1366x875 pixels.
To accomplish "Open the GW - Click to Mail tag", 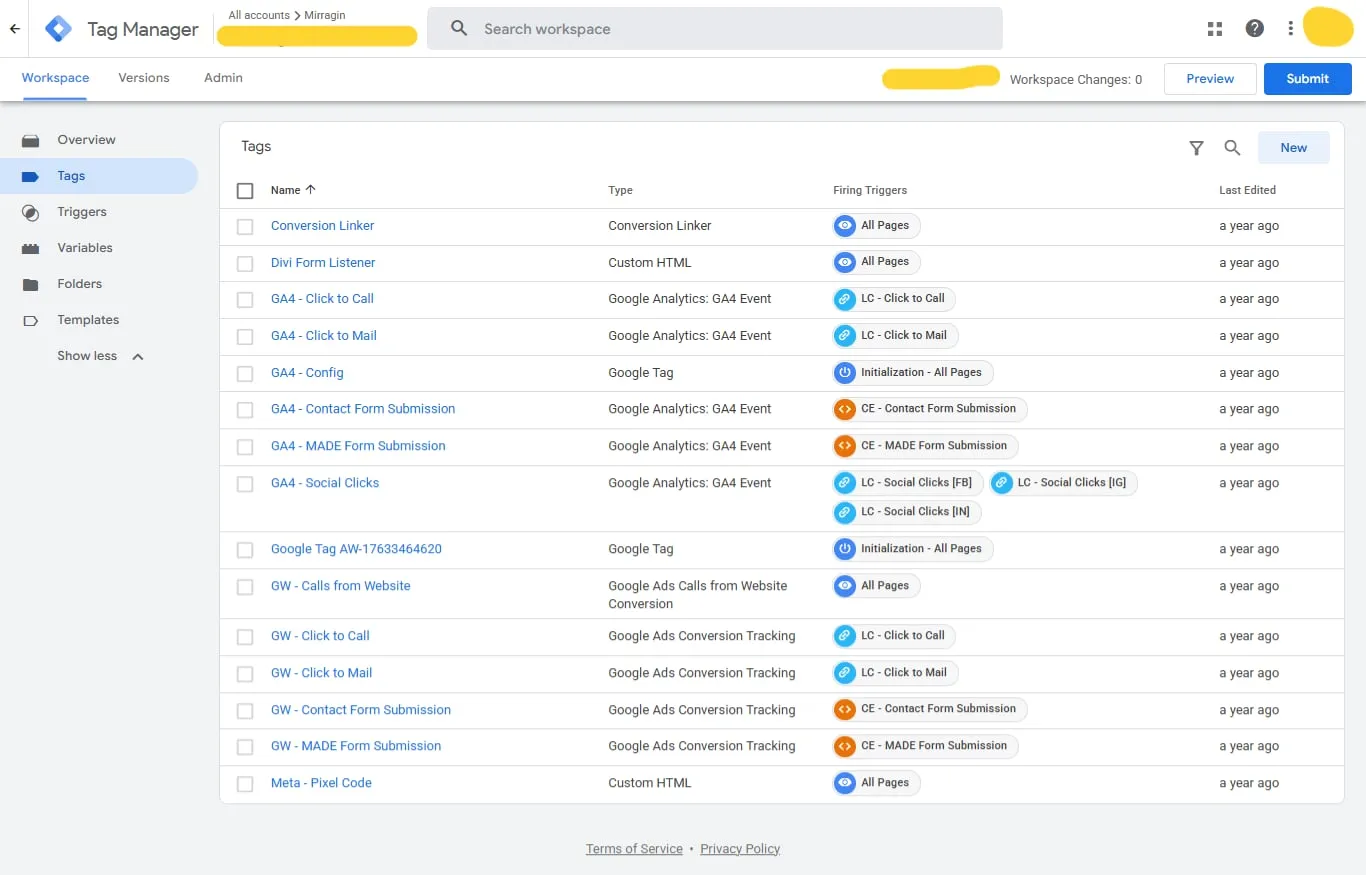I will (321, 673).
